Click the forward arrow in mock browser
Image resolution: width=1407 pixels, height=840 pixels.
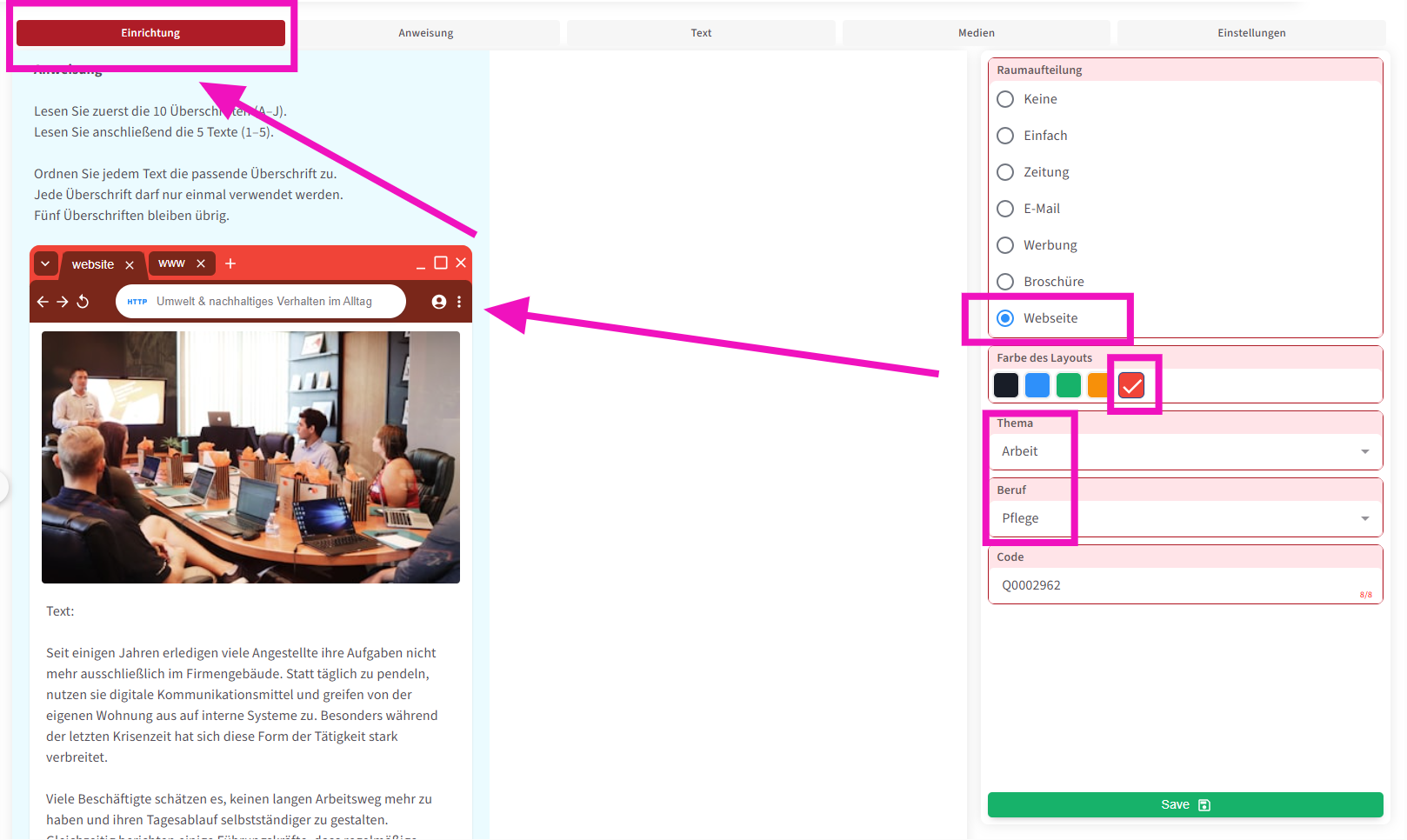pos(63,302)
